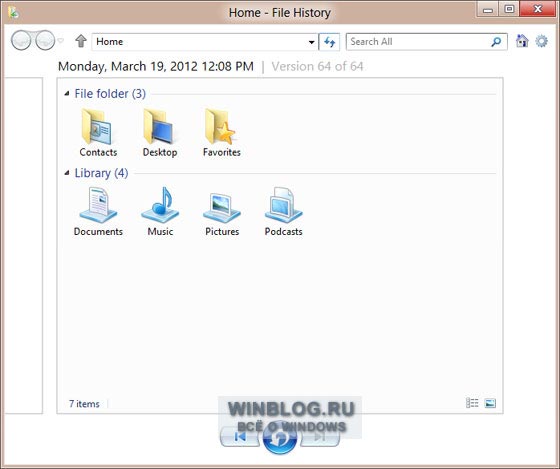
Task: Select the Library (4) group header
Action: (x=101, y=173)
